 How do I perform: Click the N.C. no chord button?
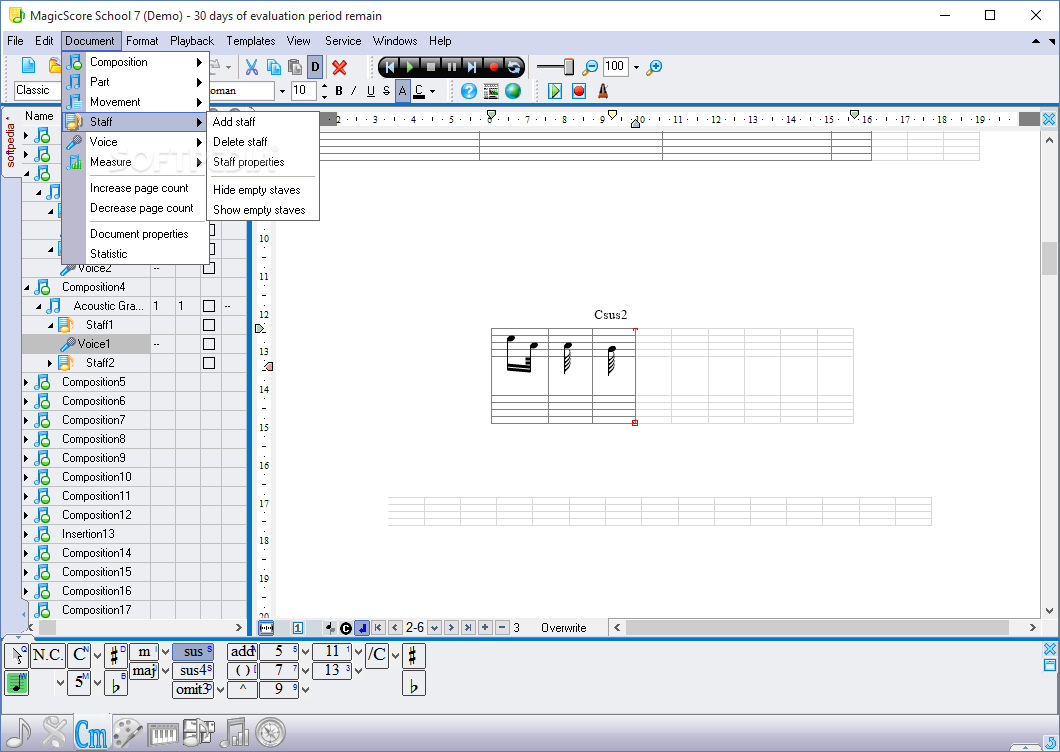[47, 655]
